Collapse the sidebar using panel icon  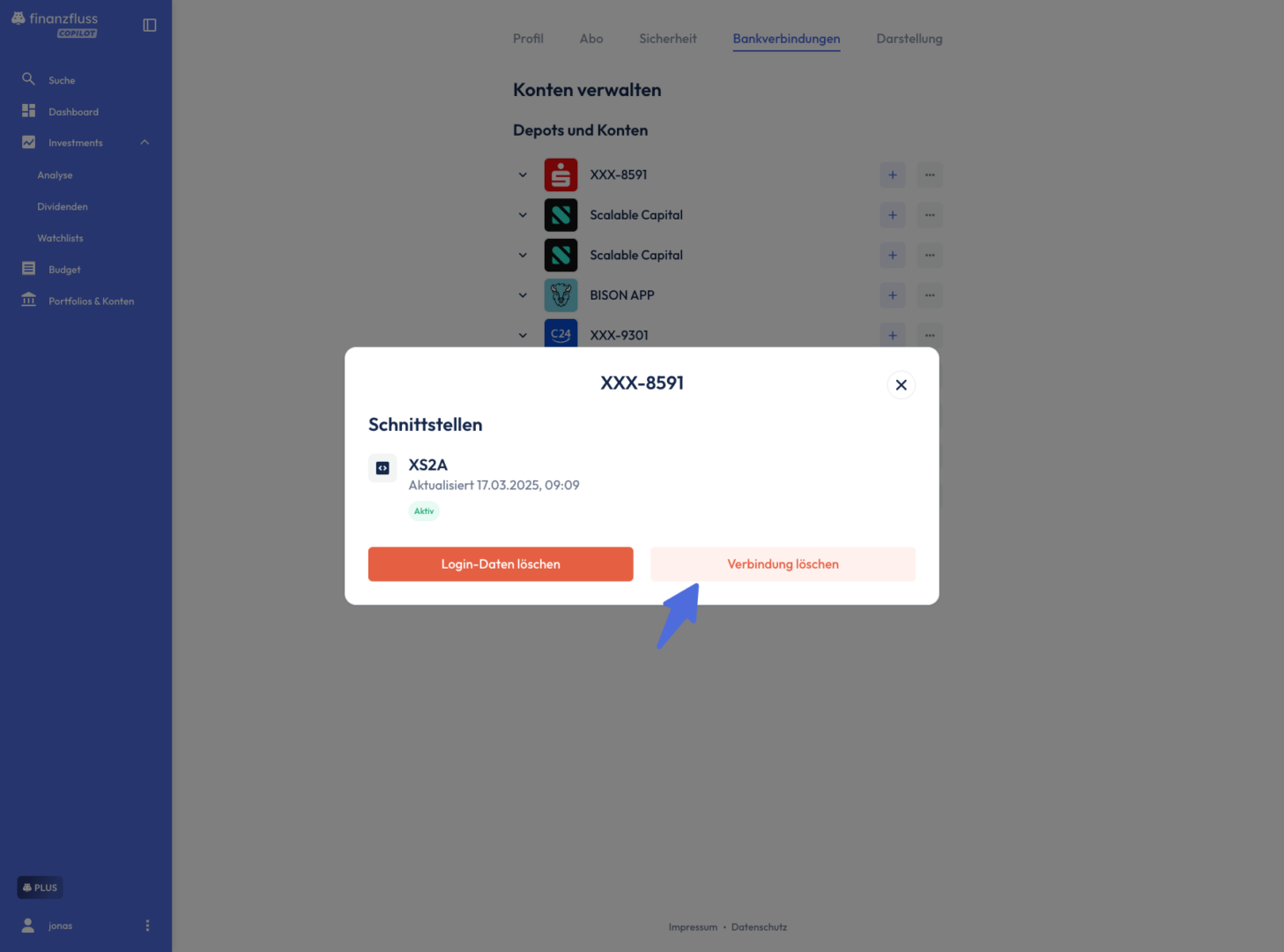pos(150,26)
